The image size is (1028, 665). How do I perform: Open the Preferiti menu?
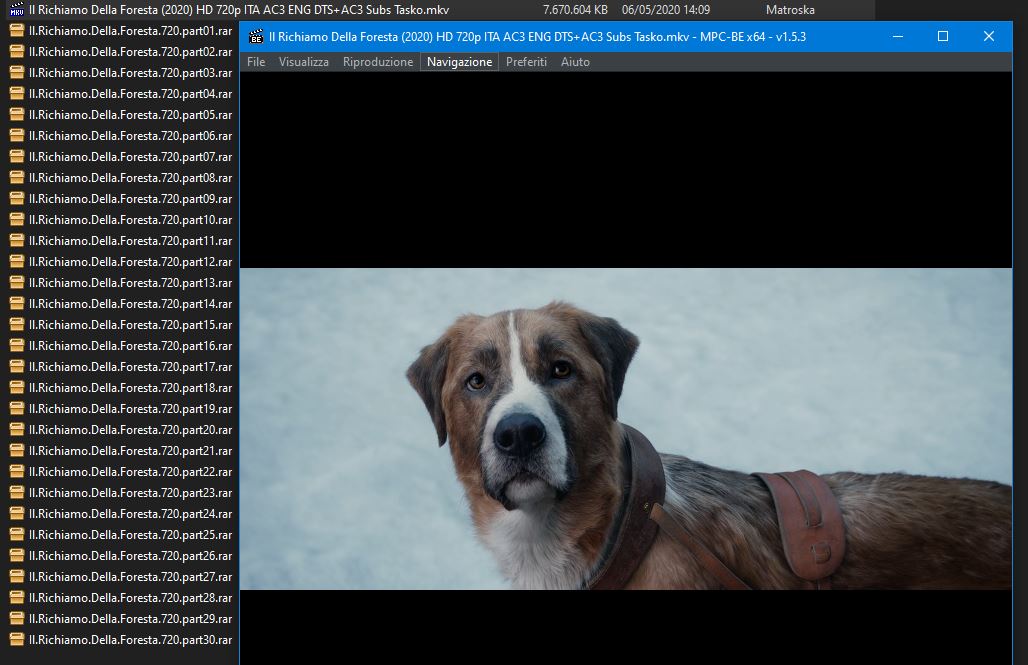(526, 62)
